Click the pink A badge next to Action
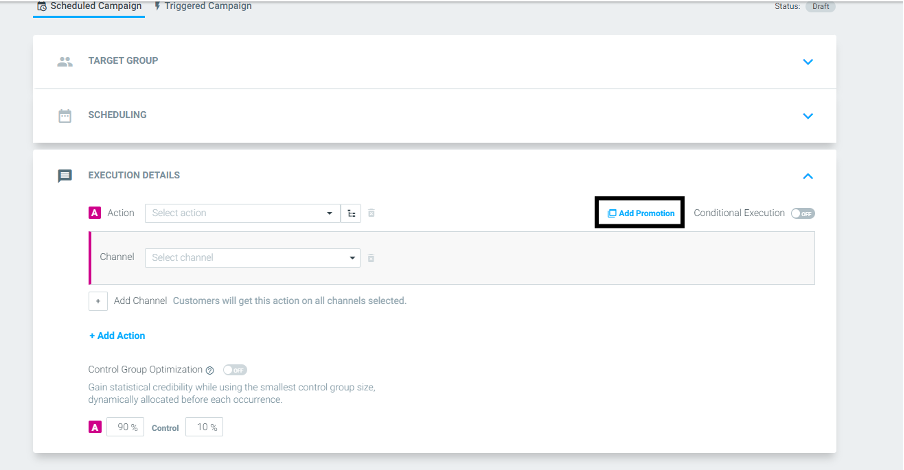This screenshot has width=904, height=470. click(95, 213)
